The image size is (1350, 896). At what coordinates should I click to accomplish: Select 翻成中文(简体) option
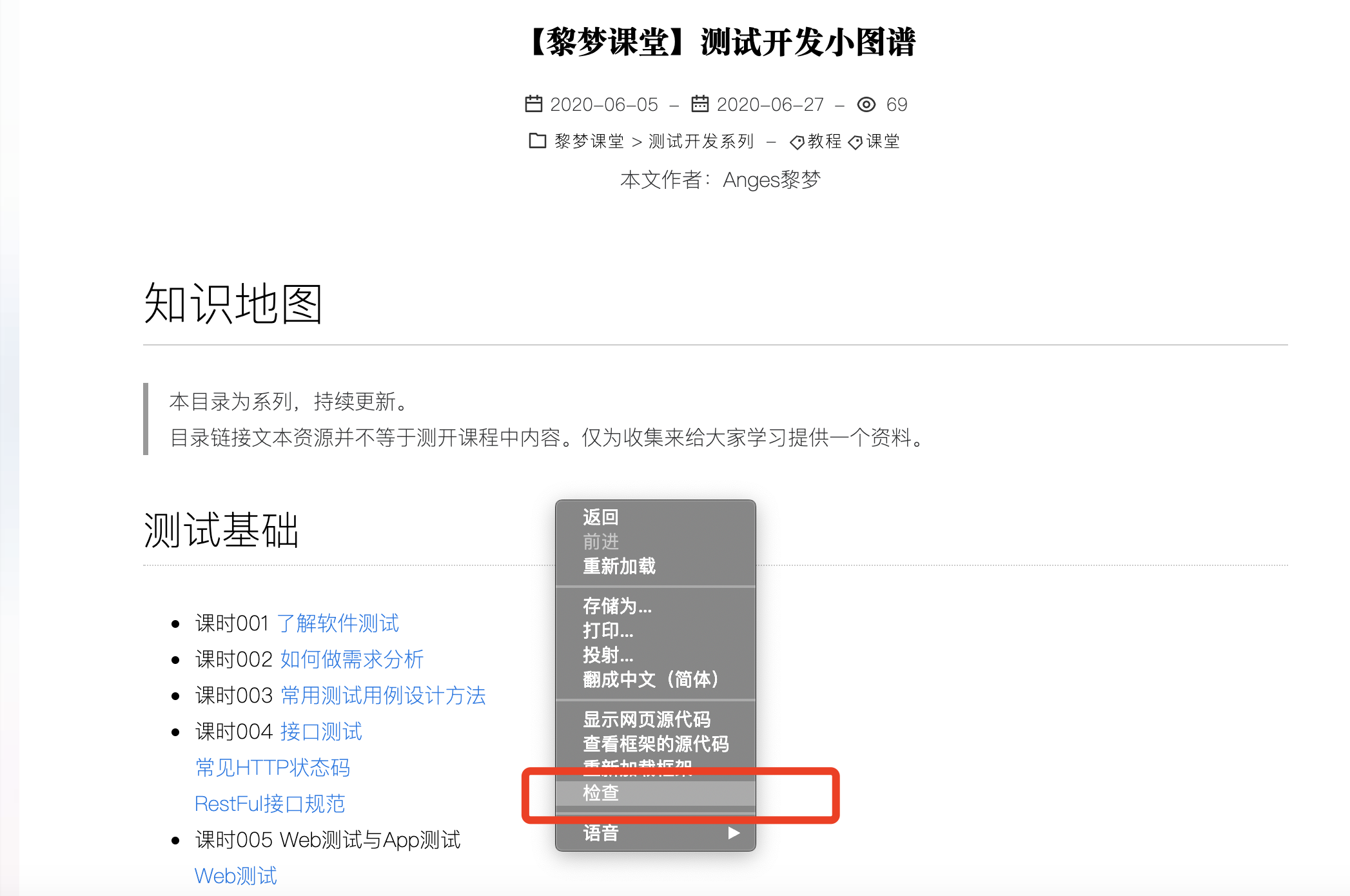tap(650, 679)
